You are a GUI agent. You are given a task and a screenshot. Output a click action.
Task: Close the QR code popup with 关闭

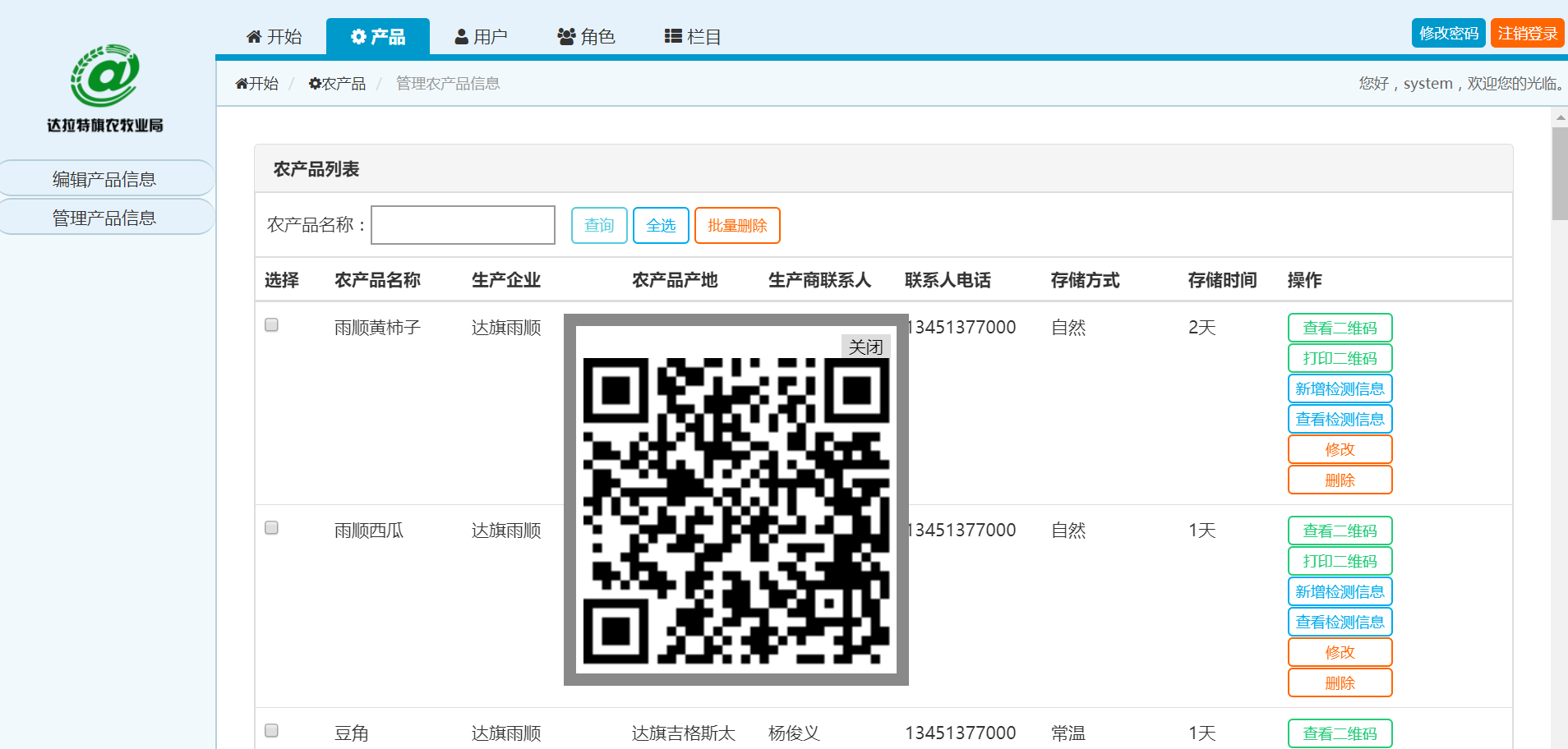865,347
